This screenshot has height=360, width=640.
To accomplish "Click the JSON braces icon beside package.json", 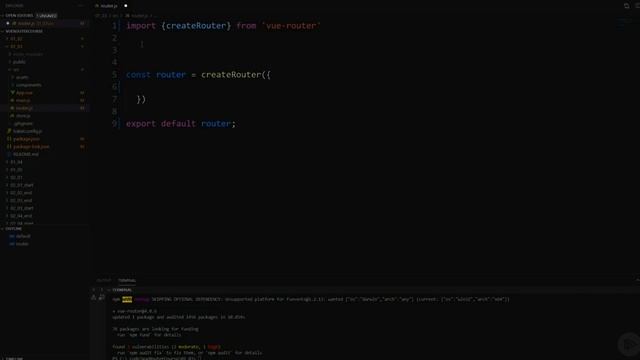I will (9, 139).
